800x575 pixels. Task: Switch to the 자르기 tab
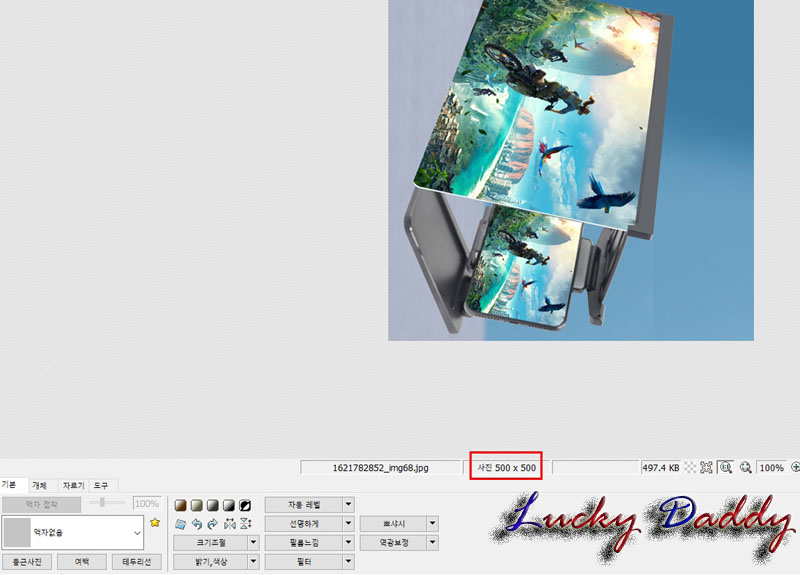click(73, 485)
